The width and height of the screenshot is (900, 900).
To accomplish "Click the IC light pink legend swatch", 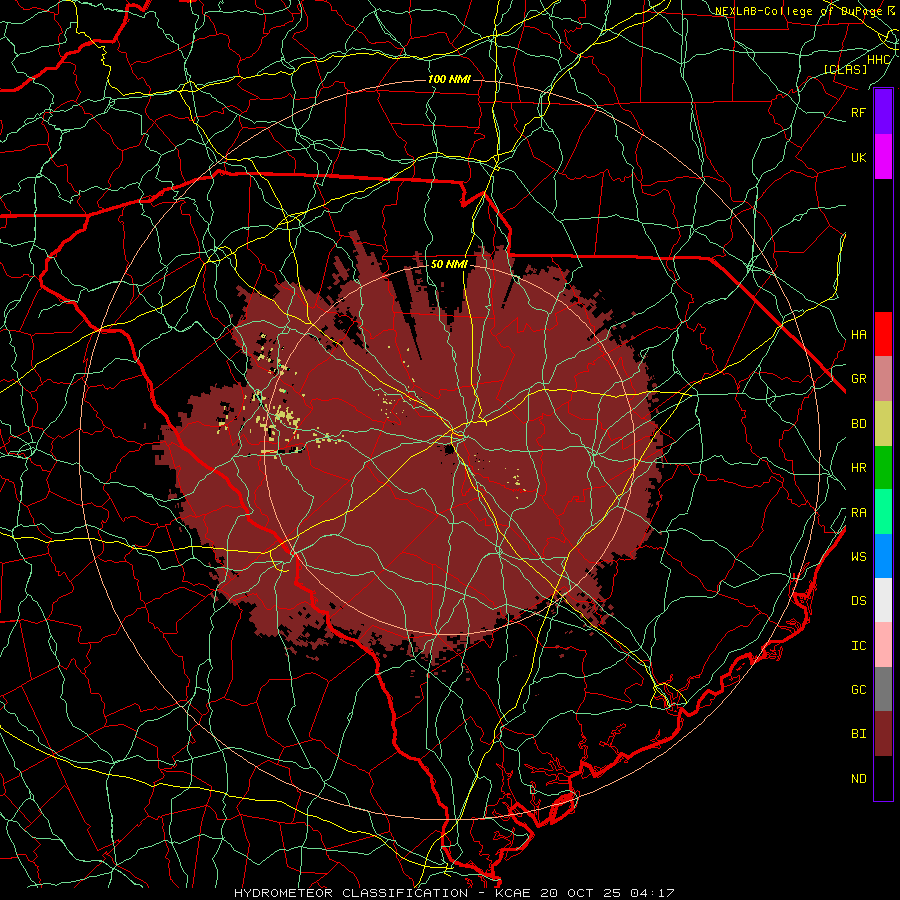I will (x=883, y=645).
